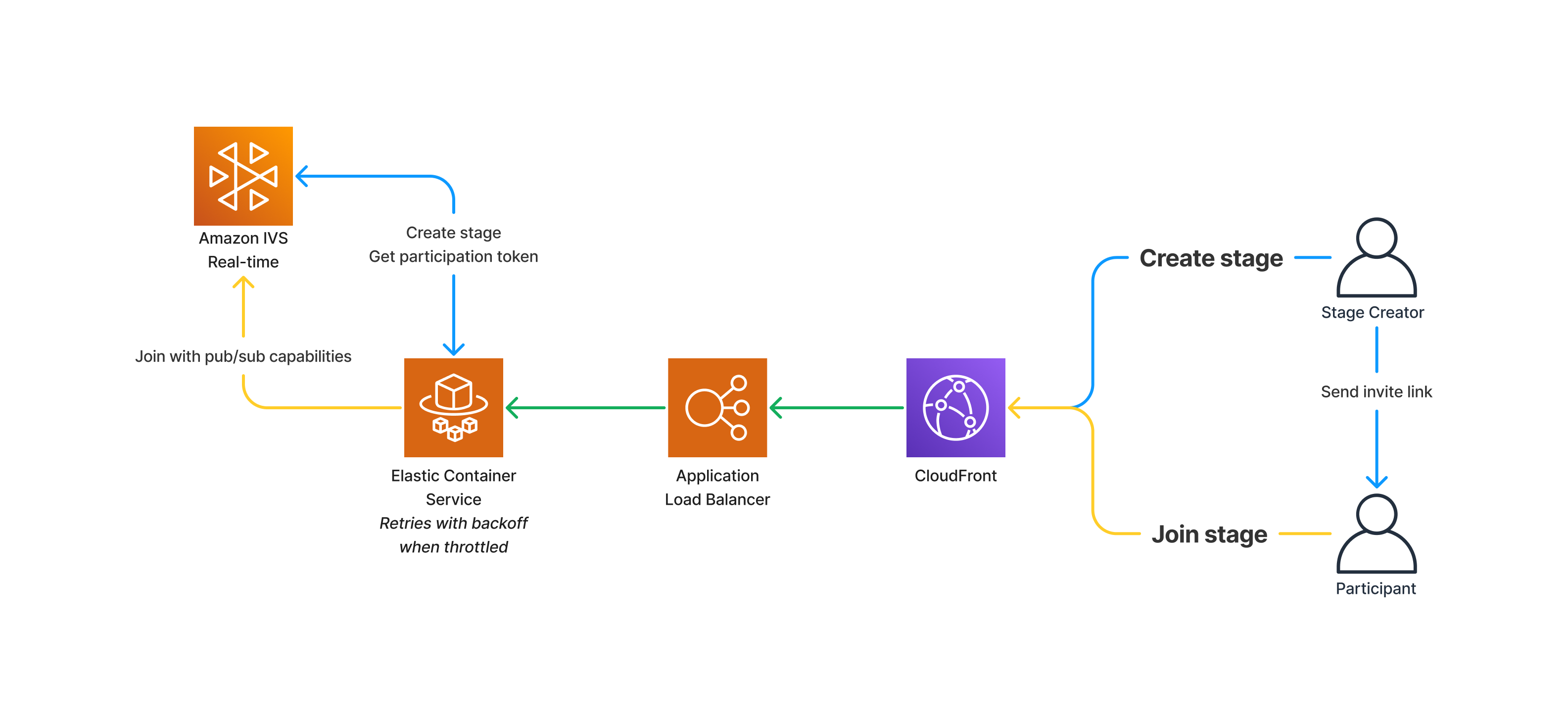Click the Amazon IVS Real-time icon

(243, 176)
